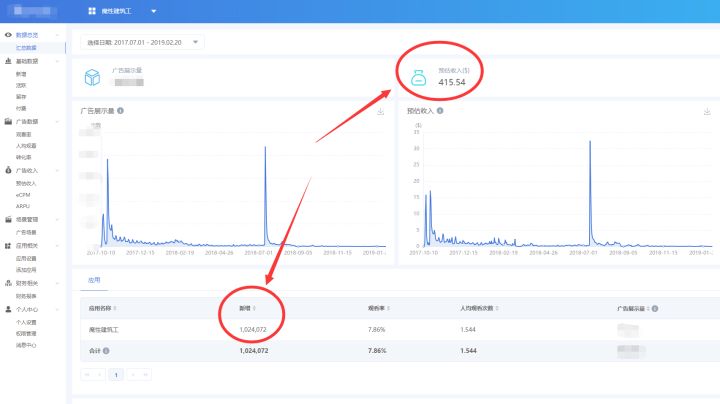
Task: Click the app grid icon in the top bar
Action: coord(92,11)
